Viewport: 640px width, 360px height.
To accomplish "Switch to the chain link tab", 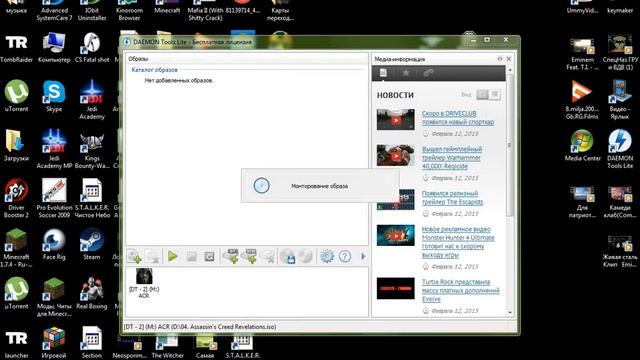I will point(428,73).
